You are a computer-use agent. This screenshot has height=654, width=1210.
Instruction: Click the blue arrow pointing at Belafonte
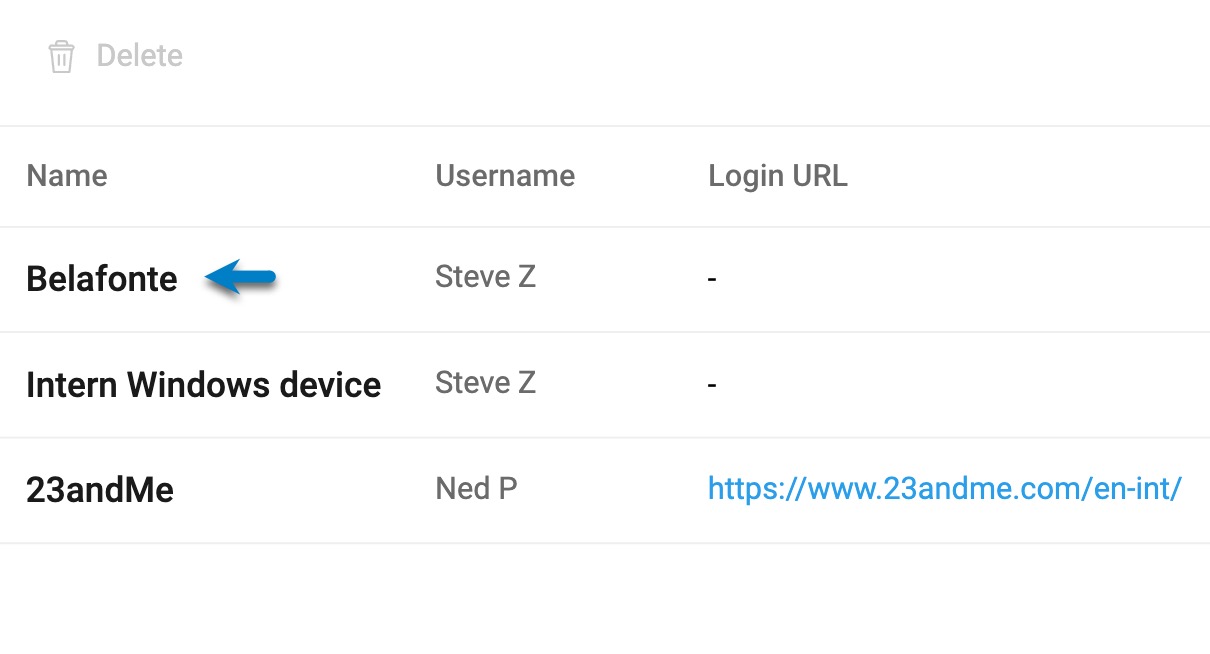click(240, 278)
